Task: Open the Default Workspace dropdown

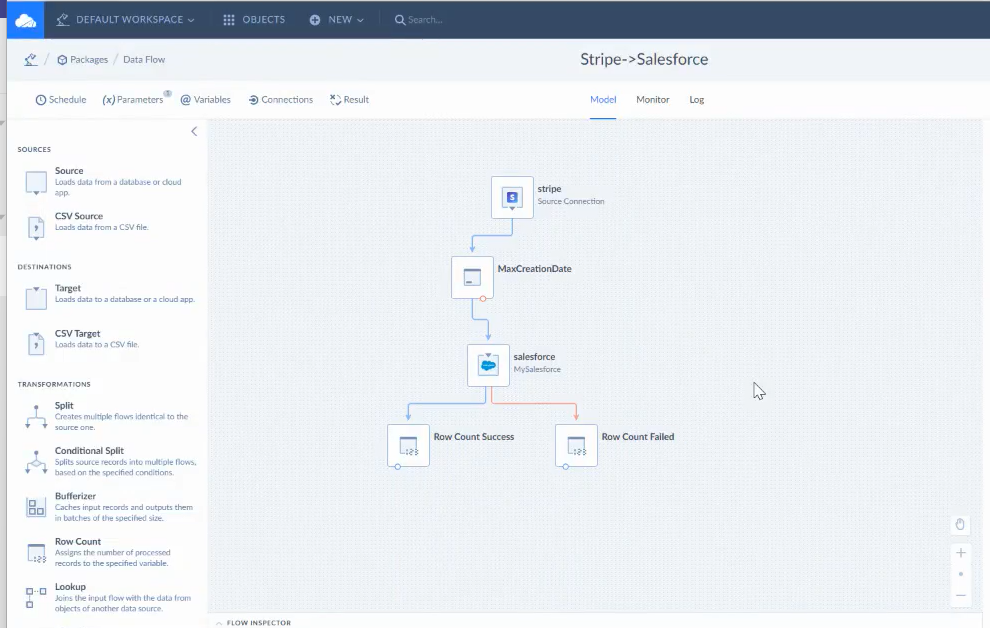Action: coord(125,20)
